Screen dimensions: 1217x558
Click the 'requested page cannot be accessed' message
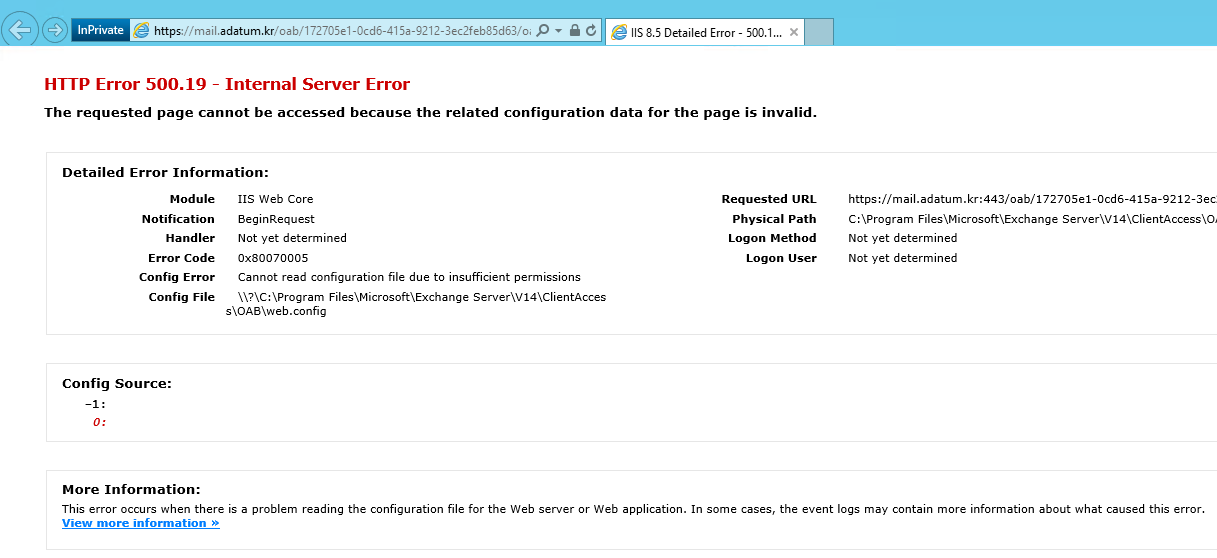[430, 112]
